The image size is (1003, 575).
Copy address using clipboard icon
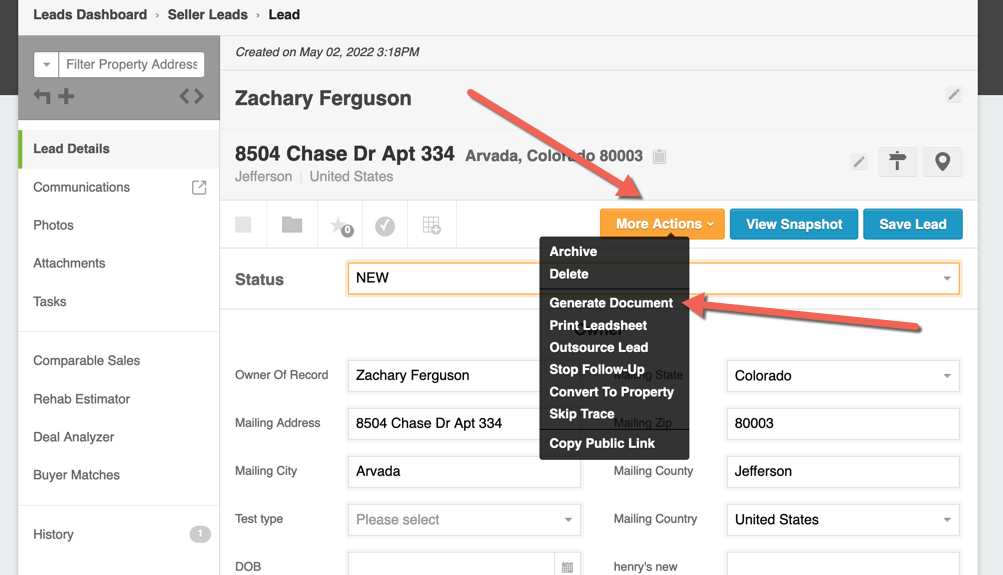click(659, 156)
